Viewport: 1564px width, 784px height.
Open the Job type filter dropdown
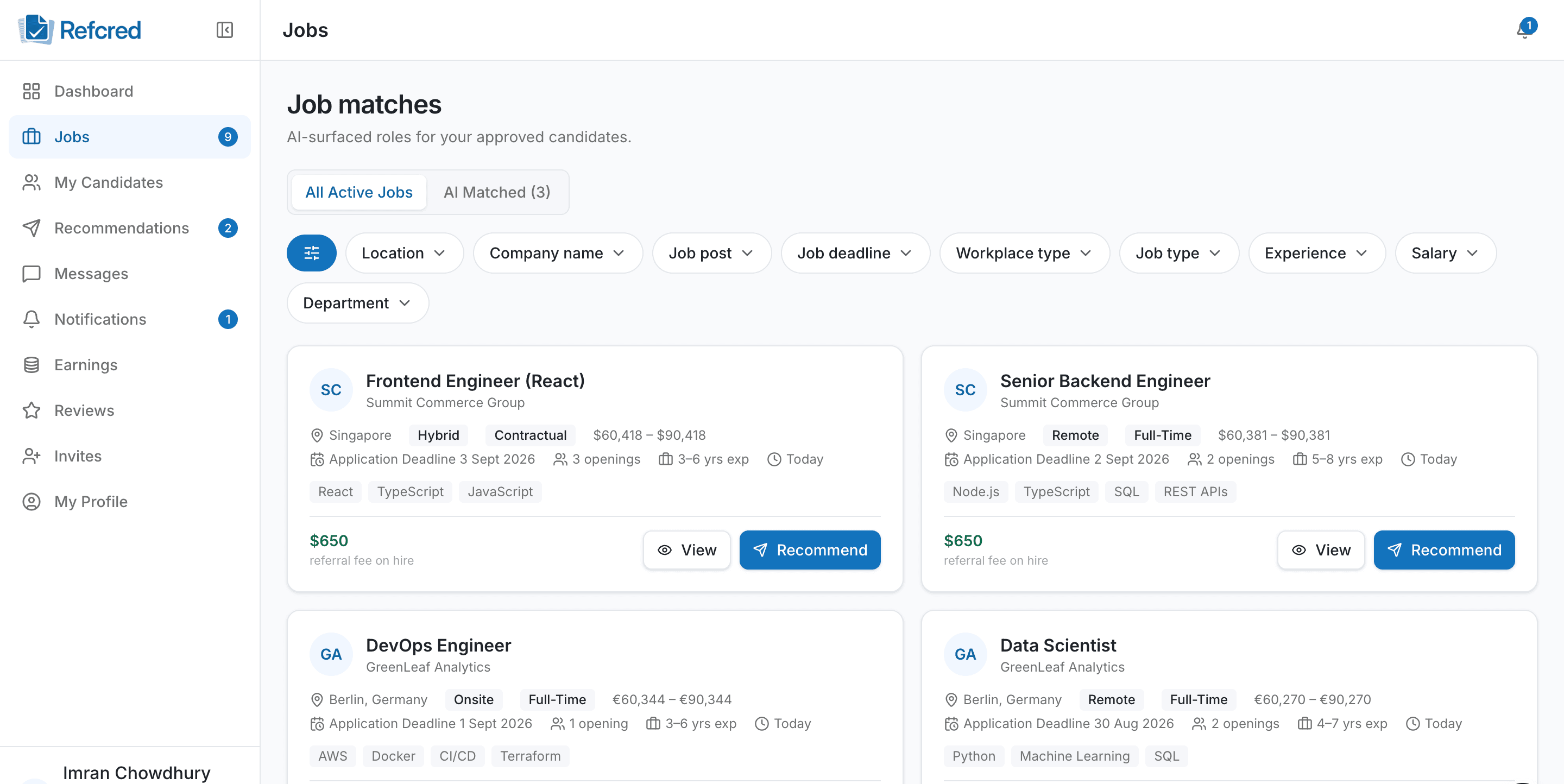tap(1179, 253)
